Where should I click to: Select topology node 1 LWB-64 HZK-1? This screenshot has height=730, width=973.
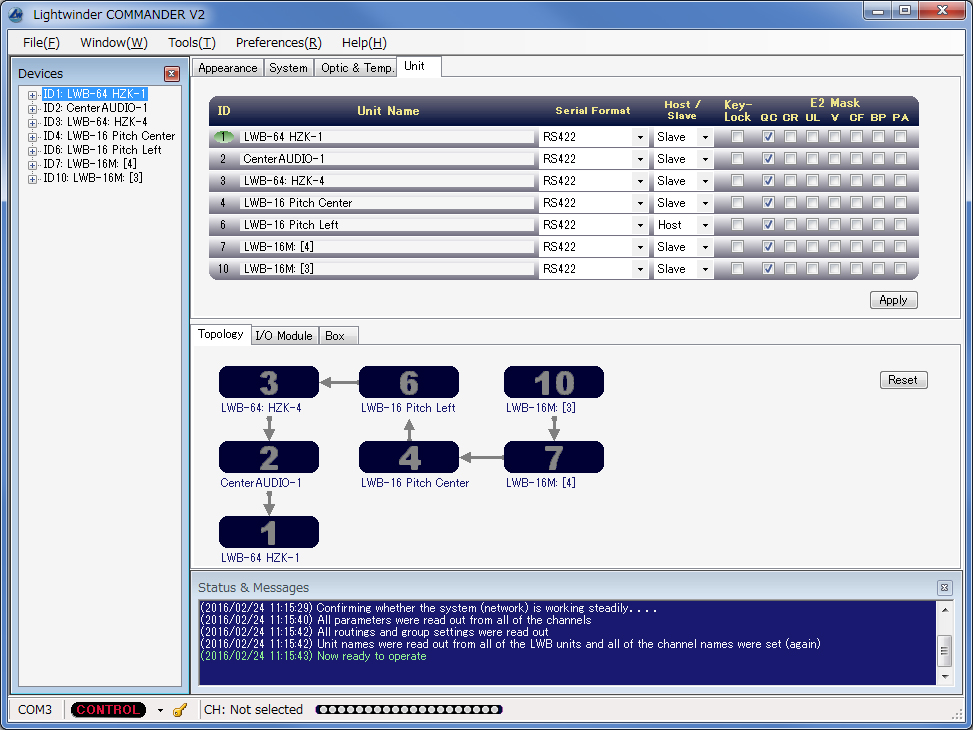point(269,532)
